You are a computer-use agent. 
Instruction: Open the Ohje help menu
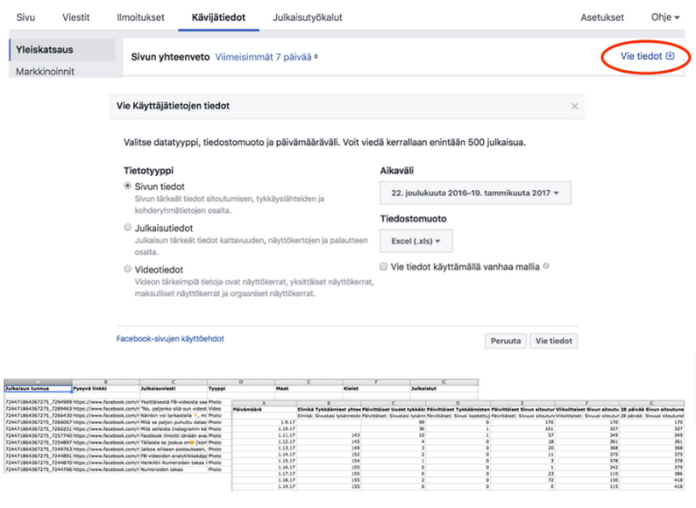coord(665,17)
